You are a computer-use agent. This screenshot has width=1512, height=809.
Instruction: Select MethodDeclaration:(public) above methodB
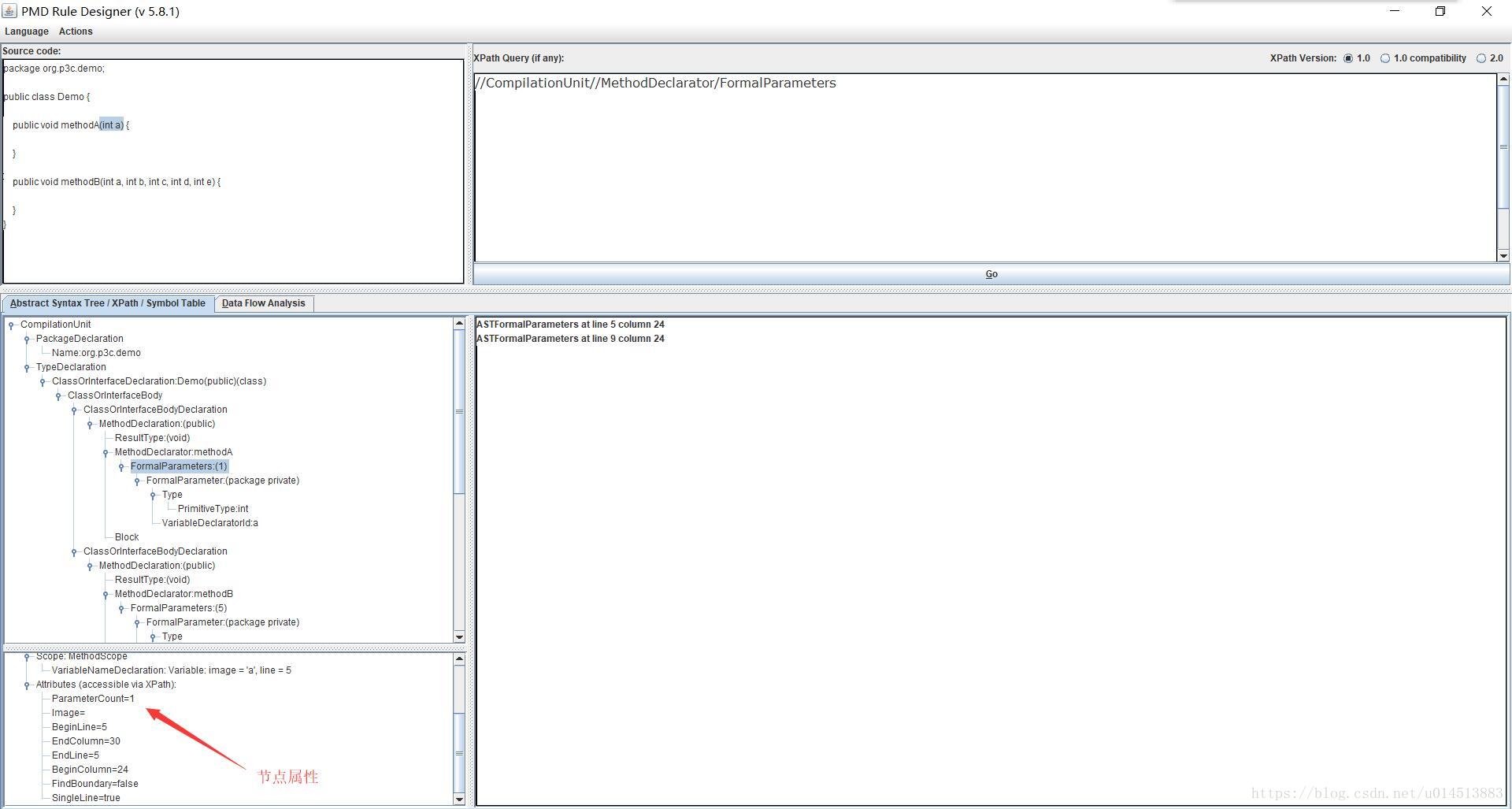tap(157, 566)
